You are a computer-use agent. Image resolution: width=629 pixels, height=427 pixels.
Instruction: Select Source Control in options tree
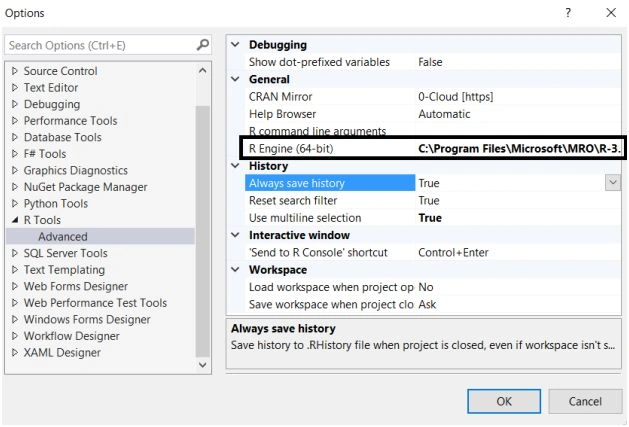click(60, 71)
